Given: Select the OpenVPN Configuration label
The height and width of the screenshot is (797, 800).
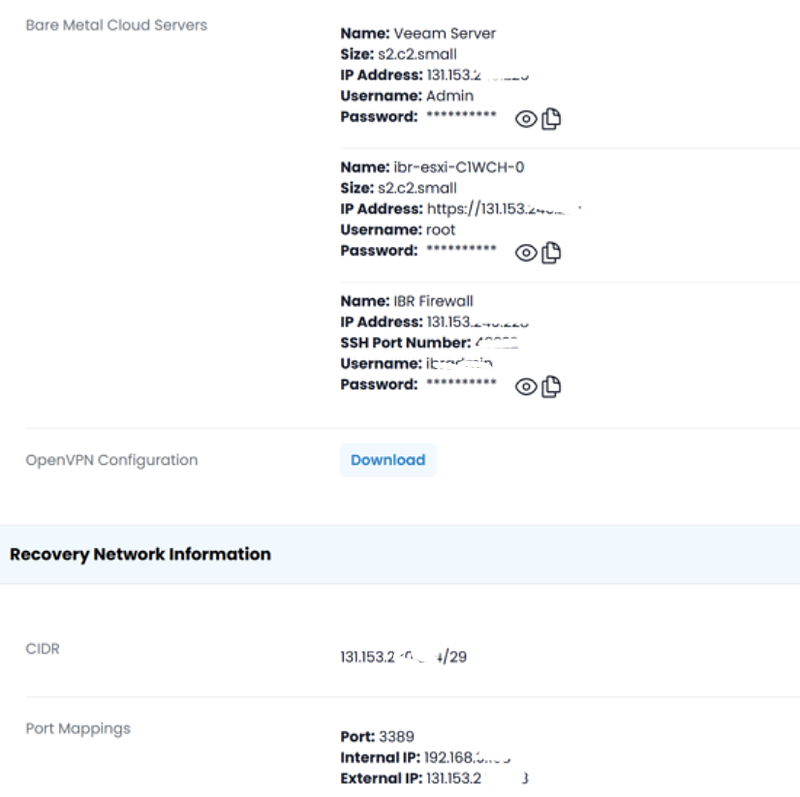Looking at the screenshot, I should tap(111, 460).
